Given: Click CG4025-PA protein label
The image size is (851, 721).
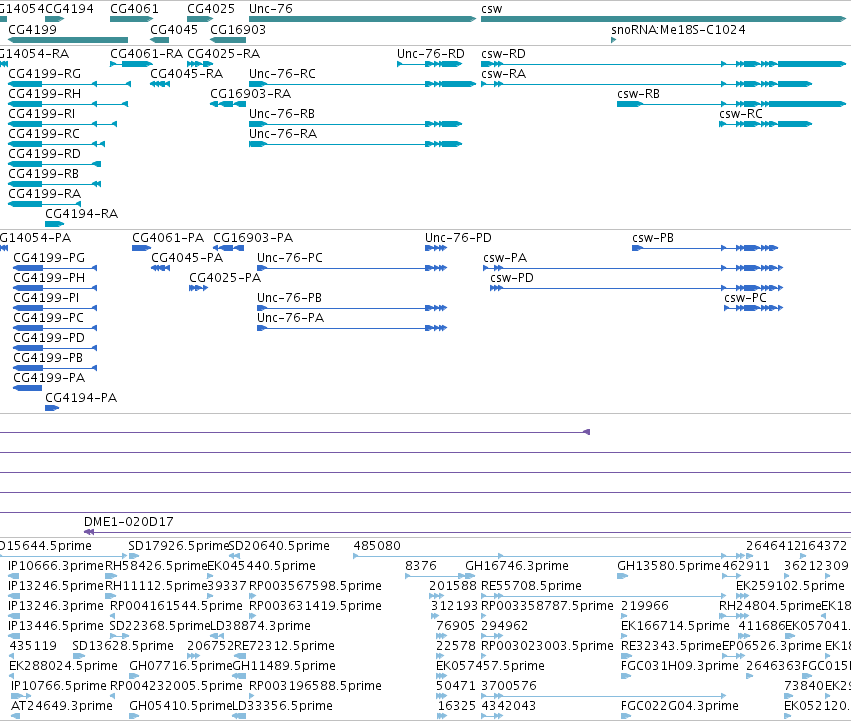Looking at the screenshot, I should pos(225,278).
